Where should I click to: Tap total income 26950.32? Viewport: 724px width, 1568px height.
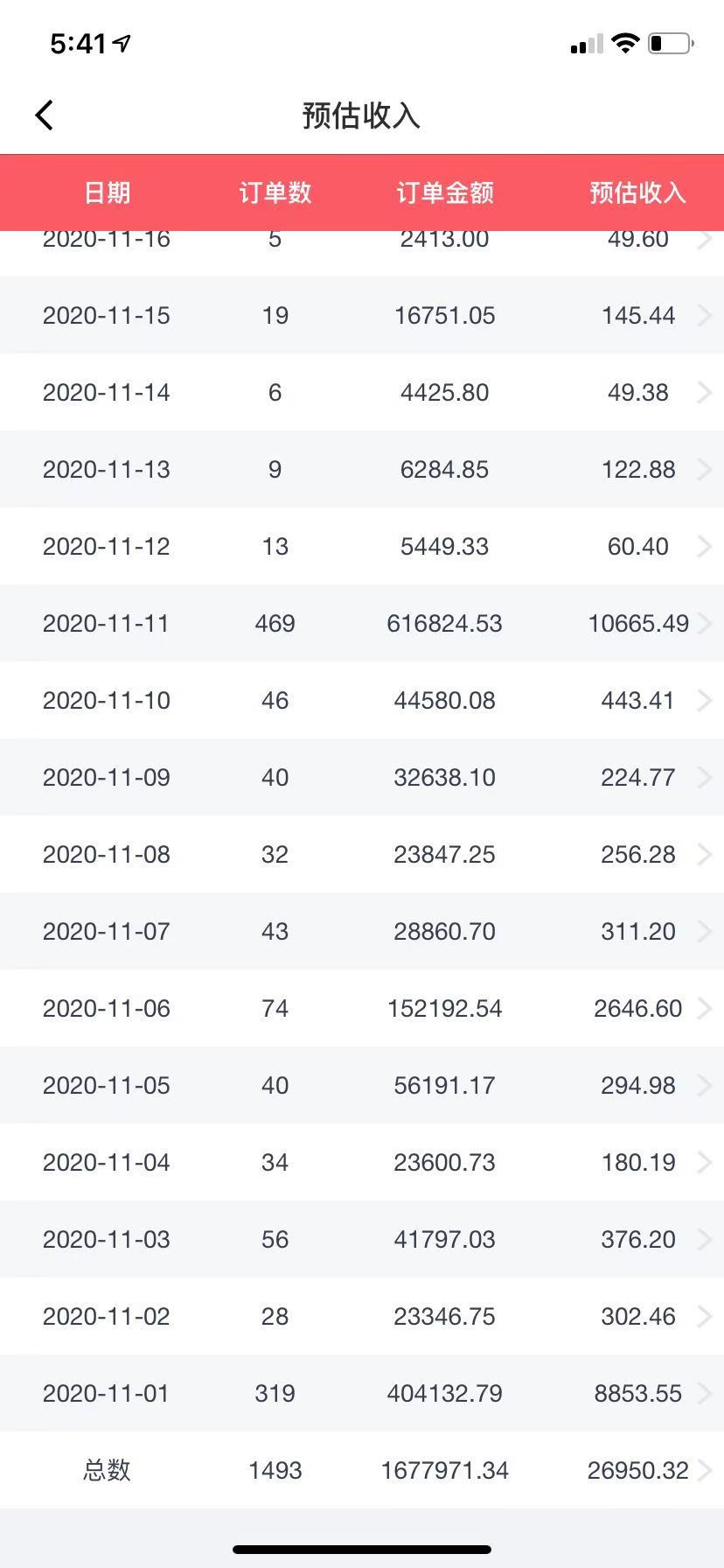(x=638, y=1470)
